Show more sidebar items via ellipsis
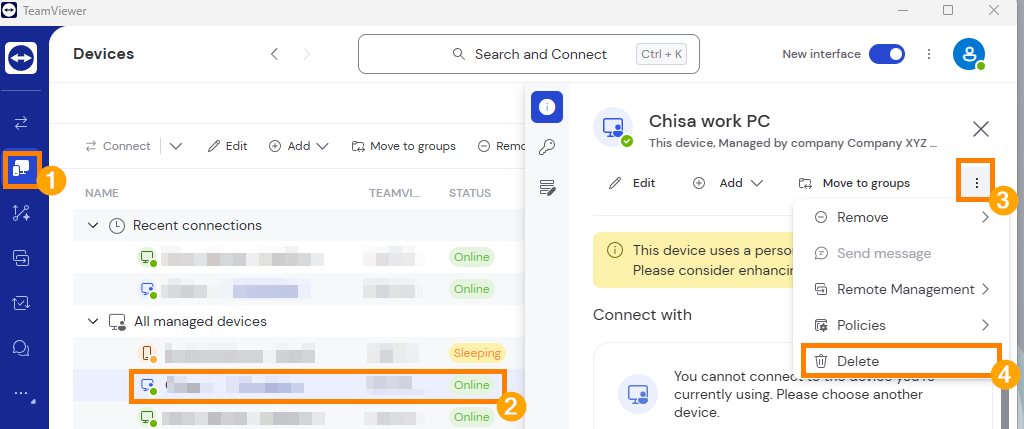This screenshot has width=1024, height=429. 22,394
